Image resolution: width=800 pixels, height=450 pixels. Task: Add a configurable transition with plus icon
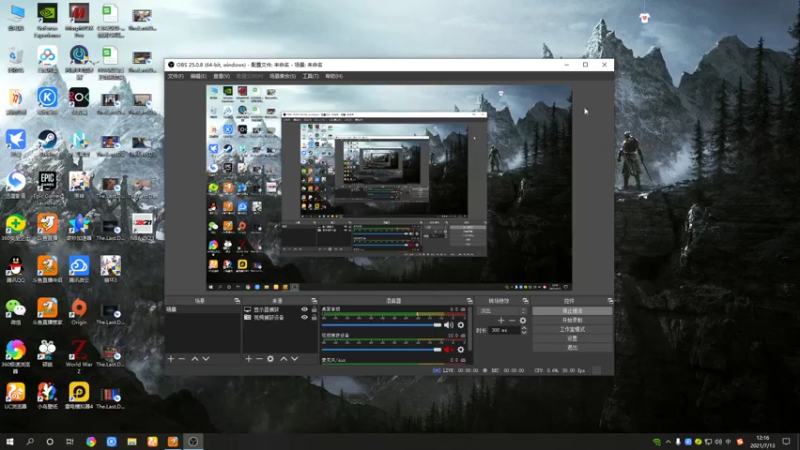click(501, 320)
